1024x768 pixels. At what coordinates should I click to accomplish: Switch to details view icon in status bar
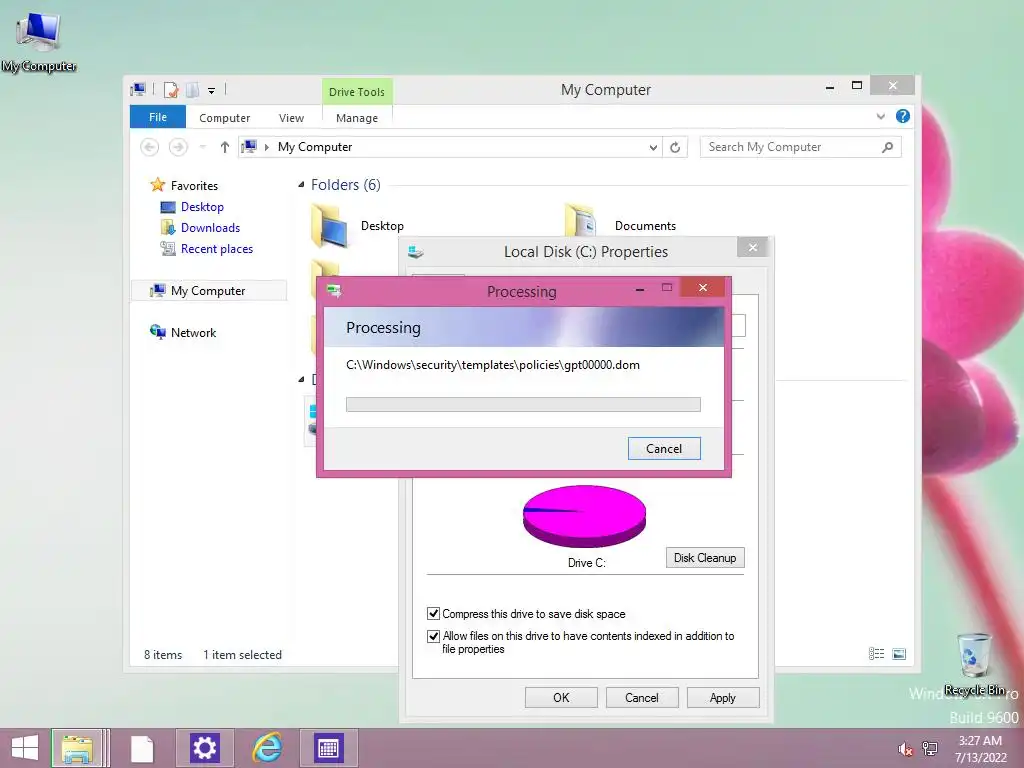click(x=876, y=654)
